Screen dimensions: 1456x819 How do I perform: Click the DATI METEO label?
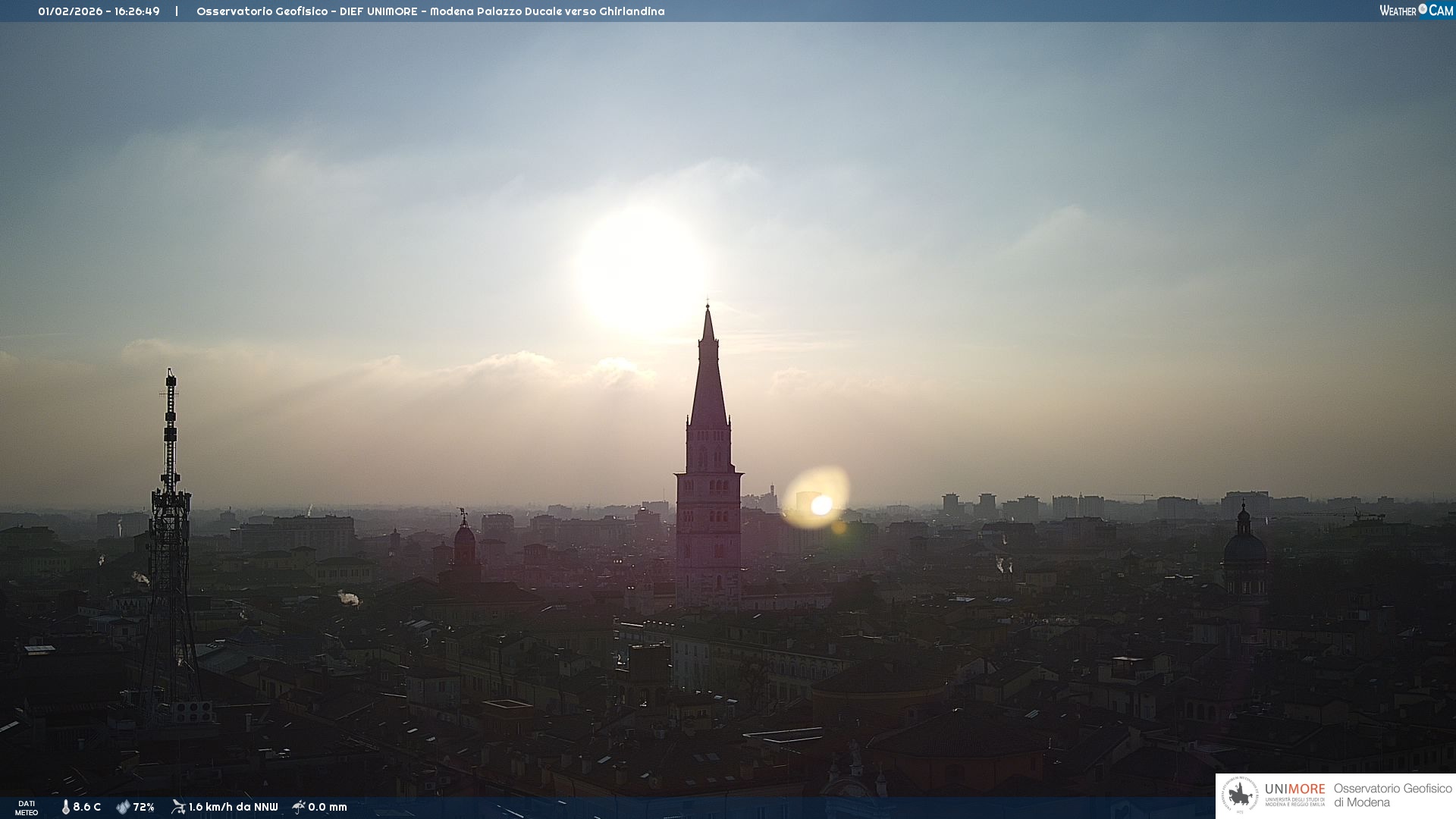tap(27, 808)
